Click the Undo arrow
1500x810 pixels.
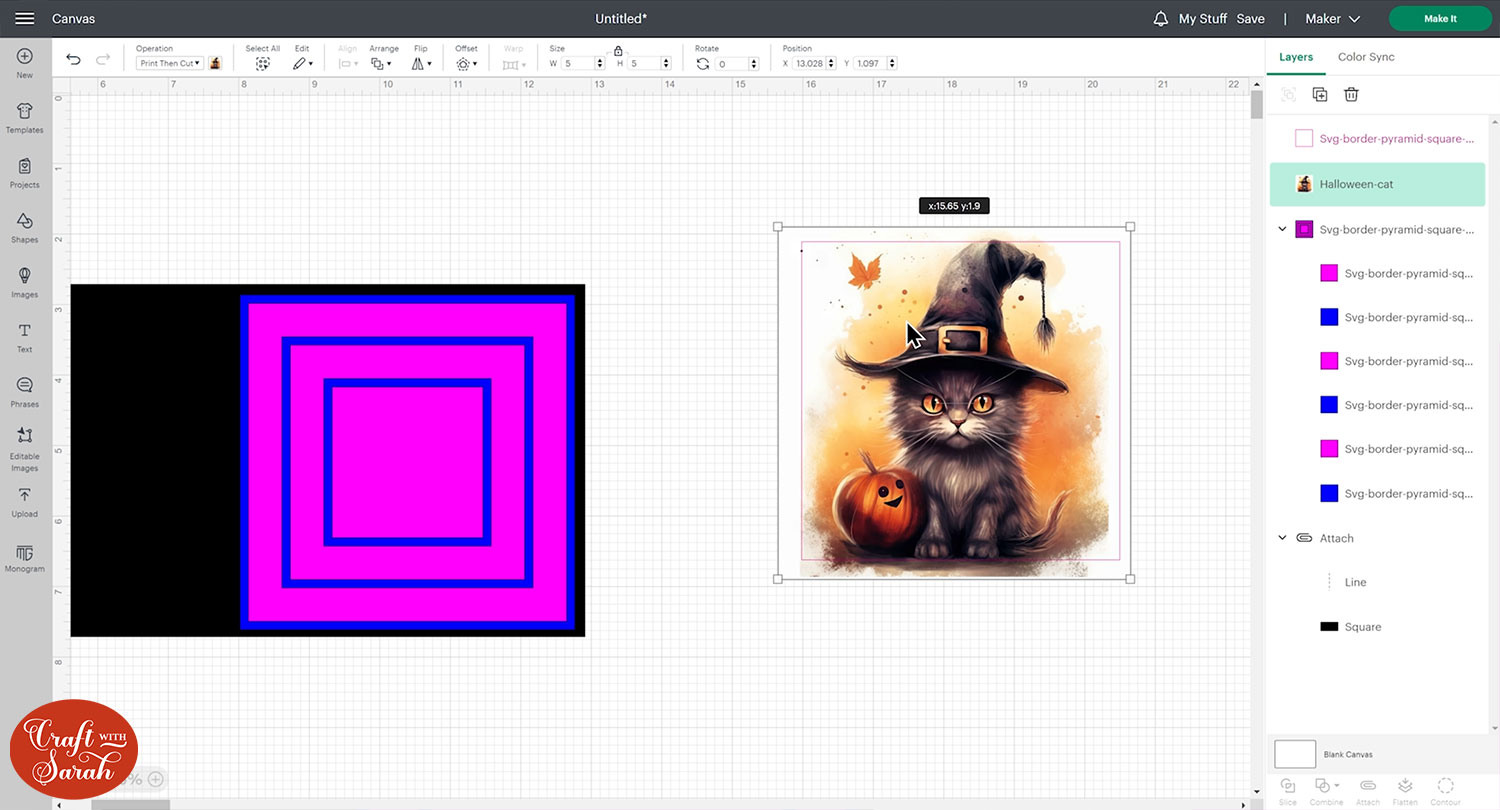tap(73, 60)
